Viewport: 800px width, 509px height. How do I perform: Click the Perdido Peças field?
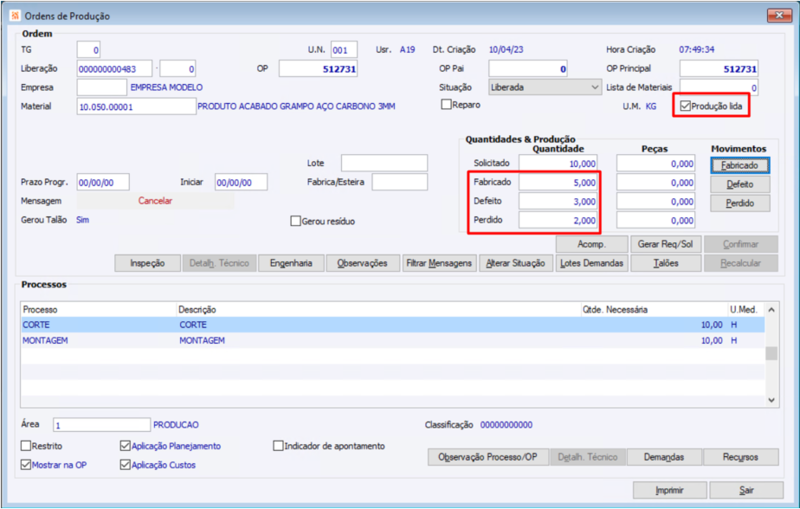(656, 220)
